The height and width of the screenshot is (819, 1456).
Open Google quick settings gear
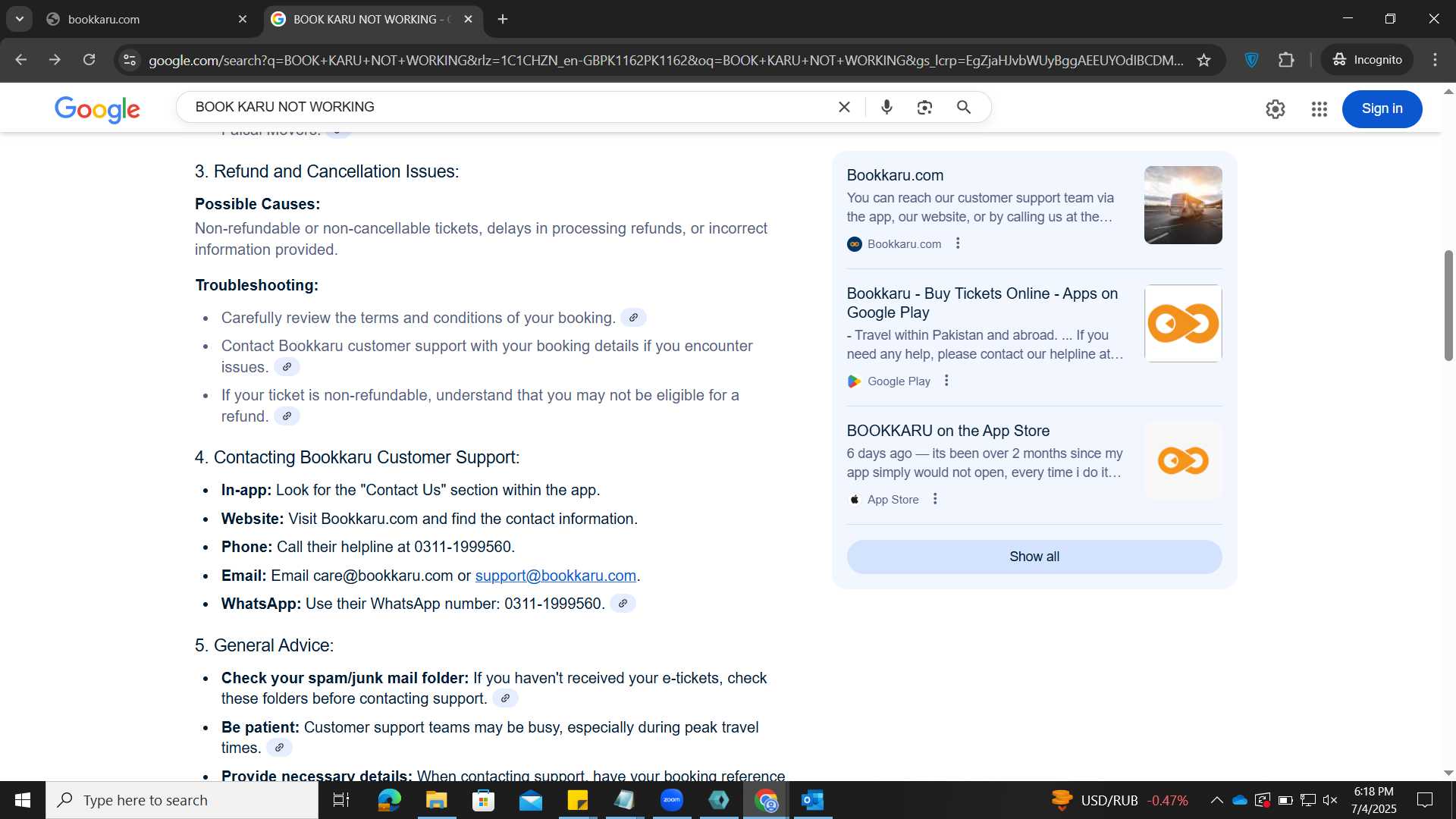(x=1276, y=109)
